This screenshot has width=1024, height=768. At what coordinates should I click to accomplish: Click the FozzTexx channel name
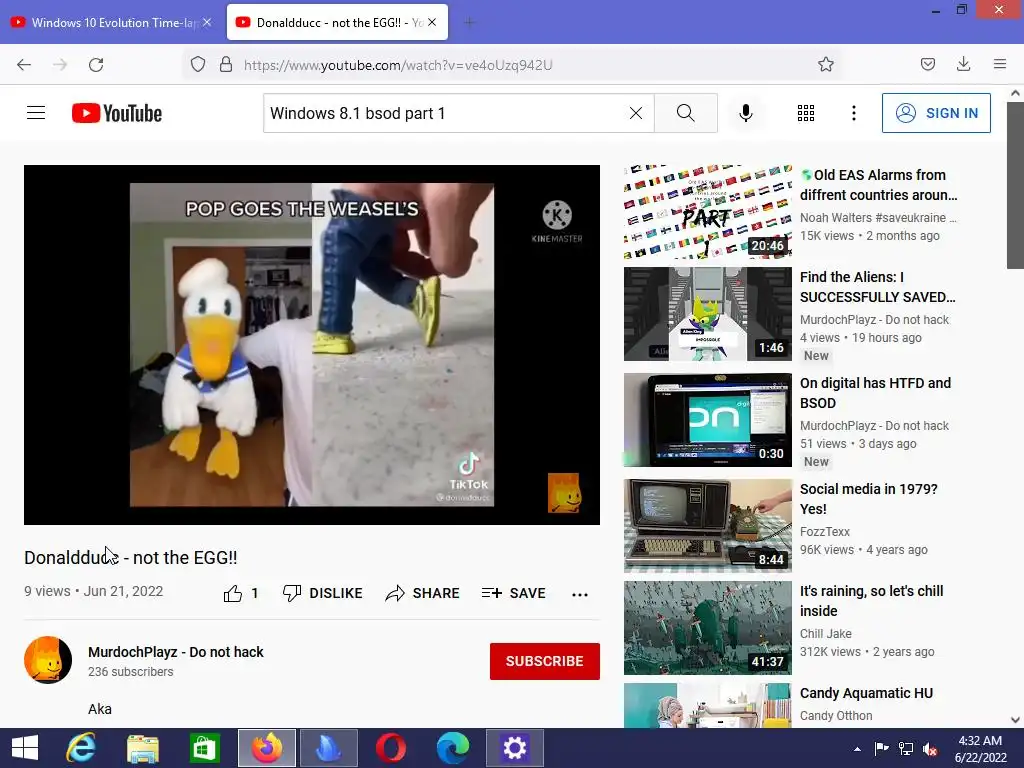click(x=824, y=532)
